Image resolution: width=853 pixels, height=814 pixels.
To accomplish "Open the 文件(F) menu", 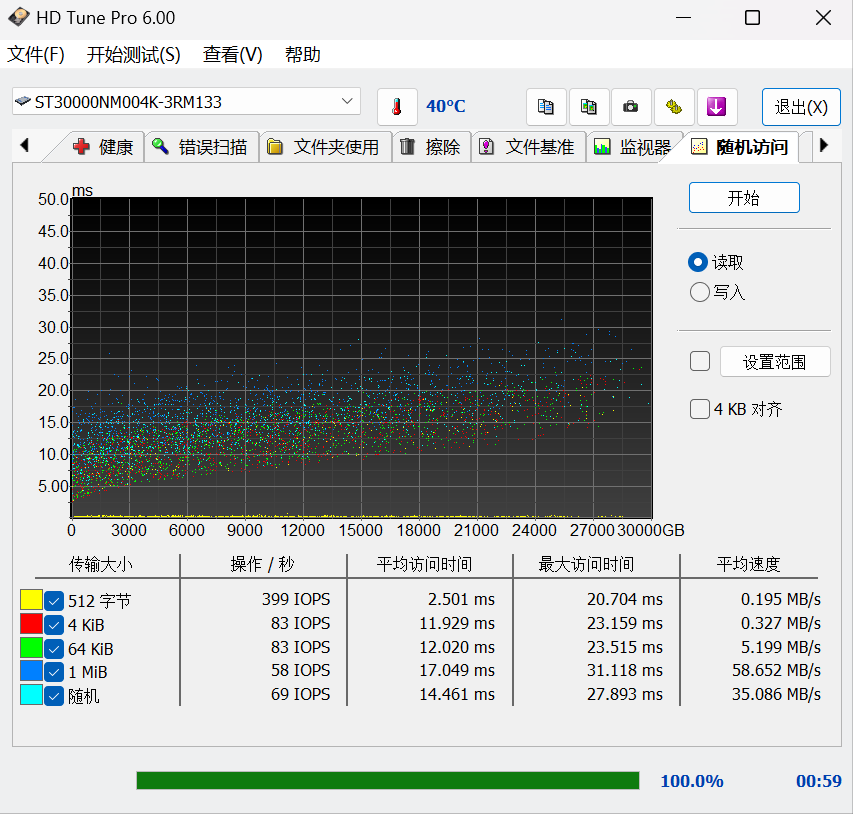I will point(36,55).
